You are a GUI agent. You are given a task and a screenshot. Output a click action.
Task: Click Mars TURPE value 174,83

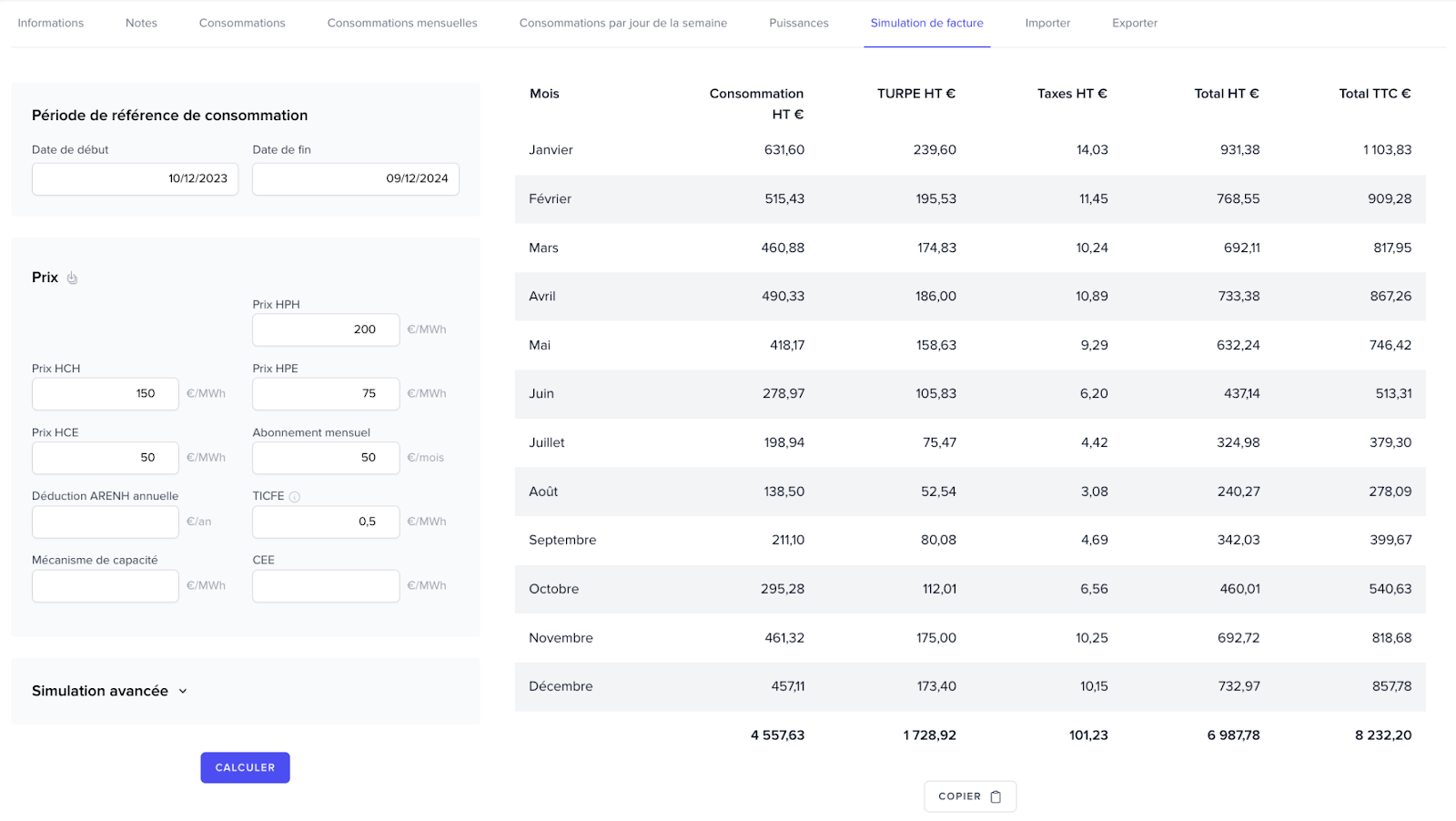(x=936, y=248)
